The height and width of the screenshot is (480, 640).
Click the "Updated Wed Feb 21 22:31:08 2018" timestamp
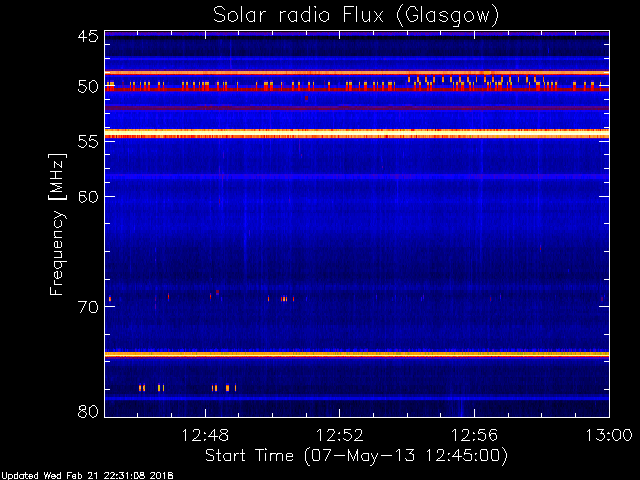[x=87, y=476]
